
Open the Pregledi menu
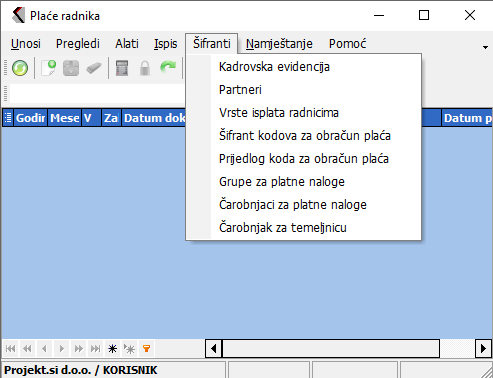coord(78,44)
